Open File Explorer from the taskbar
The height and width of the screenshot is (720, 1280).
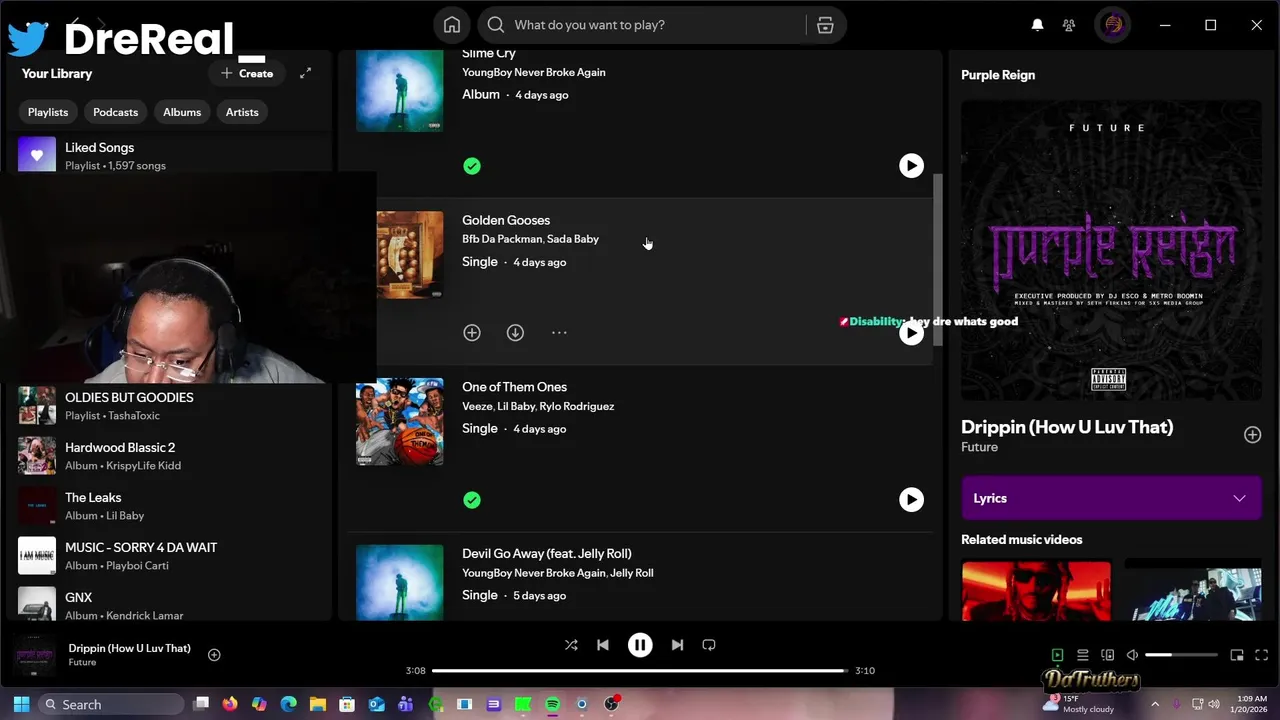318,704
